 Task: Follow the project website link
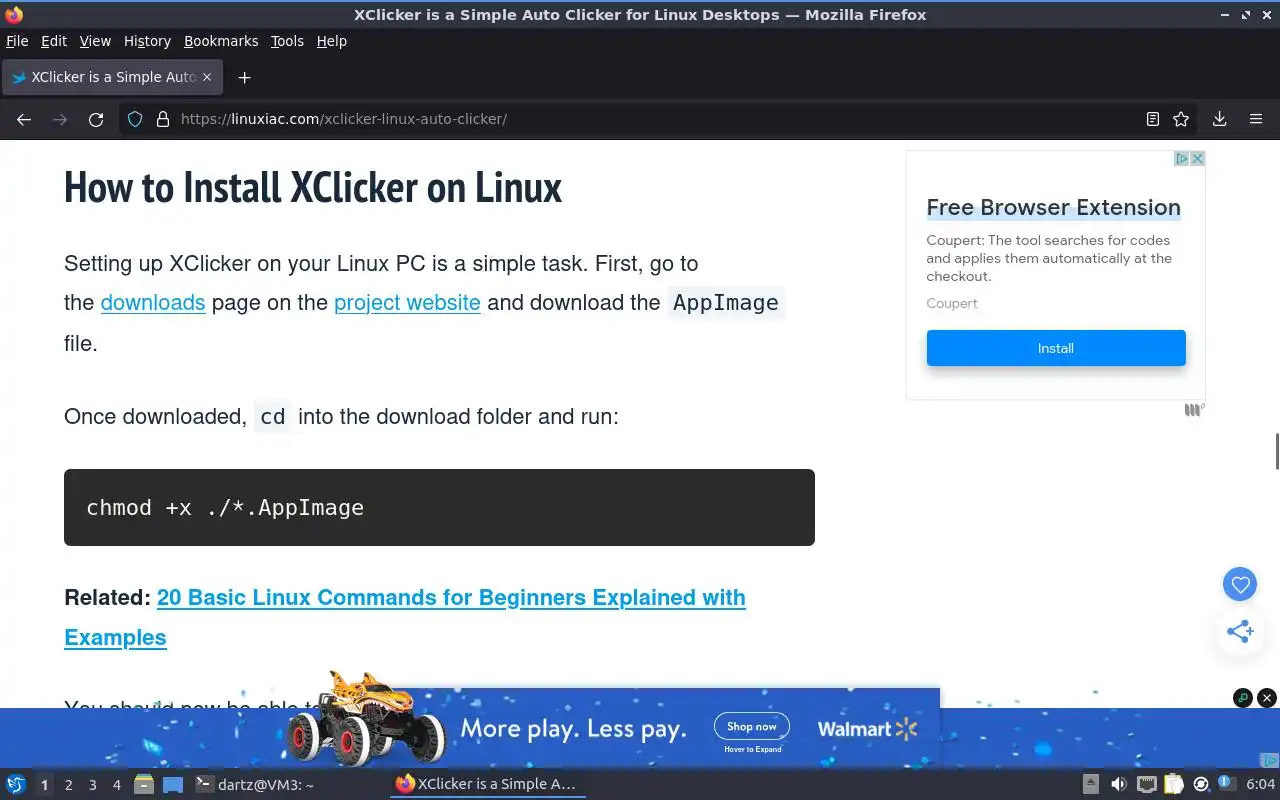click(x=407, y=302)
